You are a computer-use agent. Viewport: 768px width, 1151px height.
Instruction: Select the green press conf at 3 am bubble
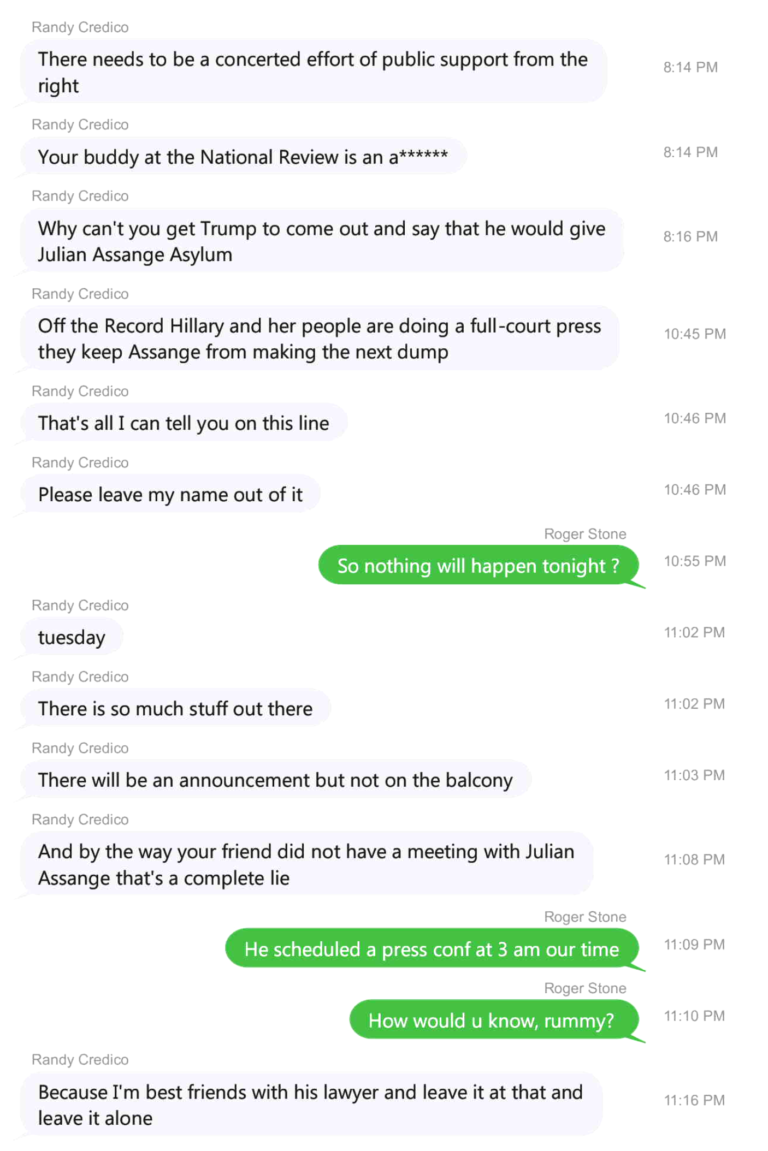coord(432,949)
